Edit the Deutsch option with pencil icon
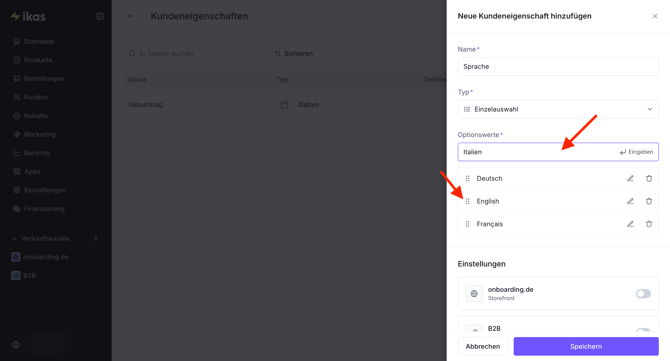Image resolution: width=670 pixels, height=361 pixels. 630,179
